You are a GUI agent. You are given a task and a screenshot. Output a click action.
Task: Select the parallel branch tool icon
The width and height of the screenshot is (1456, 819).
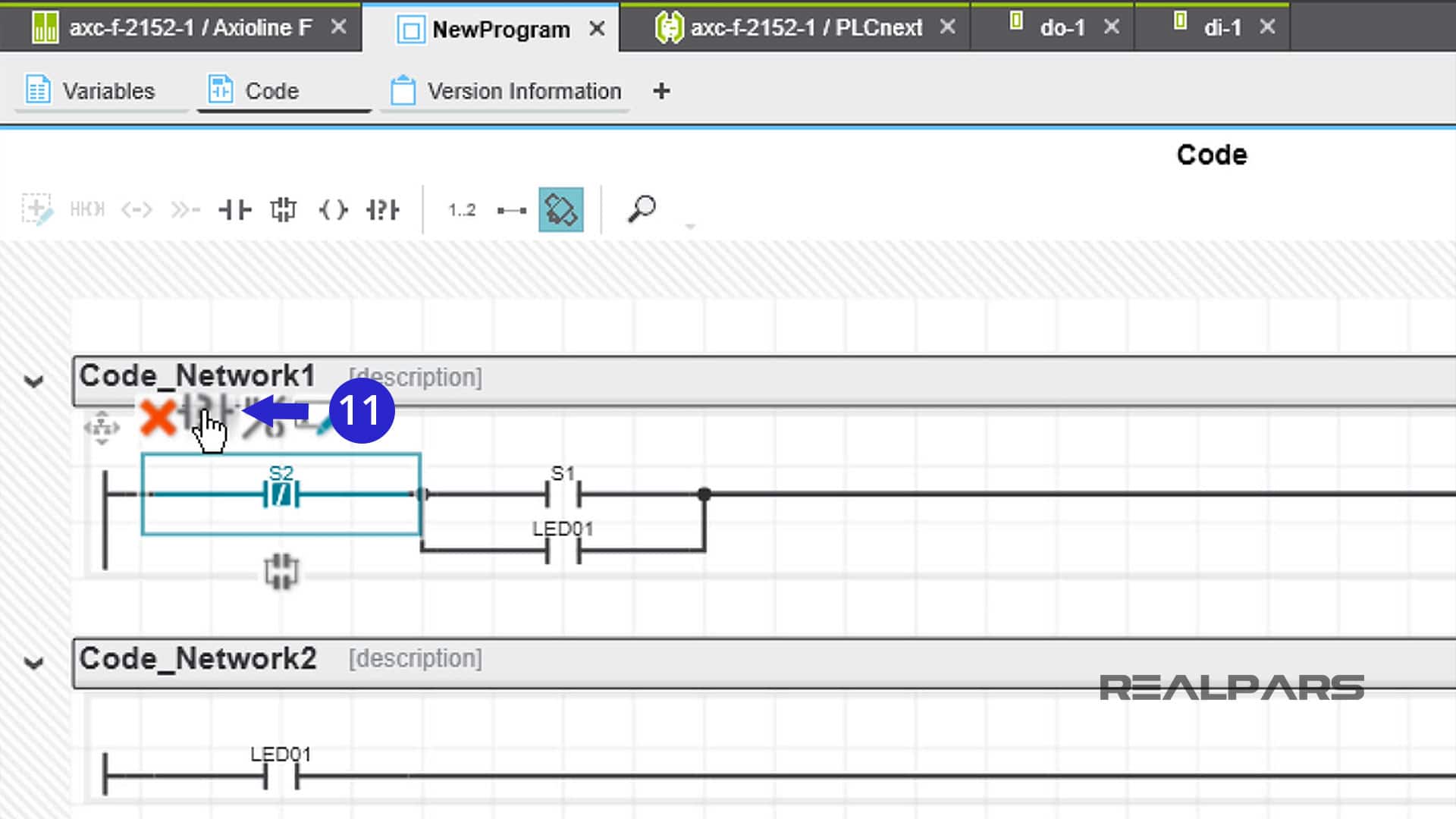click(284, 209)
